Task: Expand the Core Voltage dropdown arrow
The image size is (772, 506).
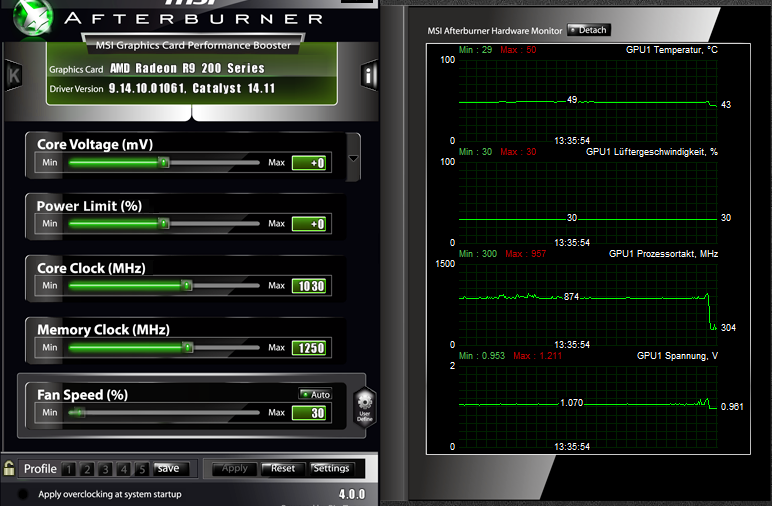Action: coord(353,158)
